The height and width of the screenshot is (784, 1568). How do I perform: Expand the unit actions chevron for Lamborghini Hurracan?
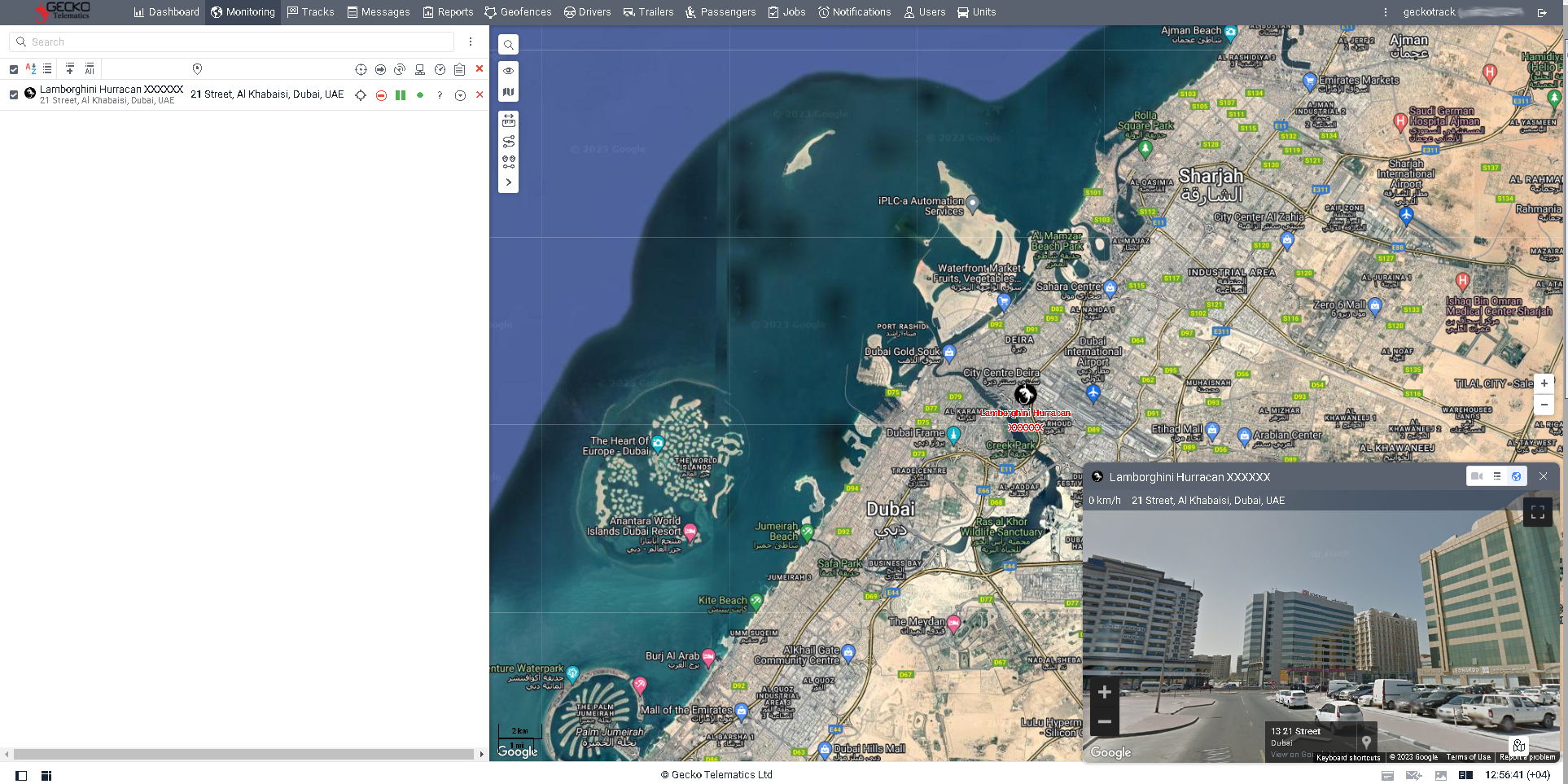(x=460, y=94)
